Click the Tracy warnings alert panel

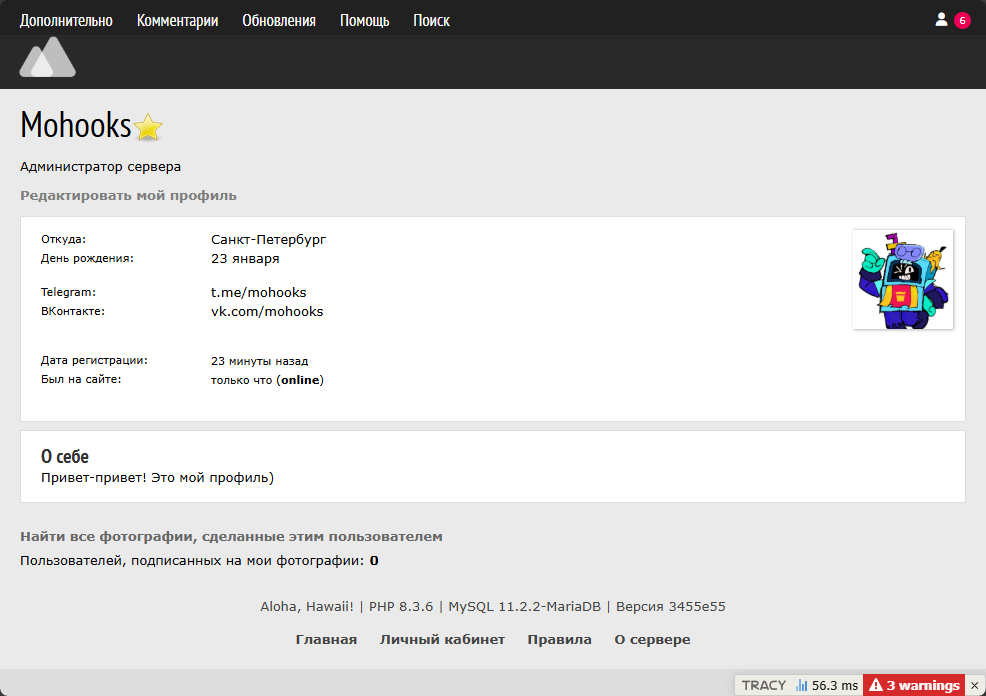point(914,685)
